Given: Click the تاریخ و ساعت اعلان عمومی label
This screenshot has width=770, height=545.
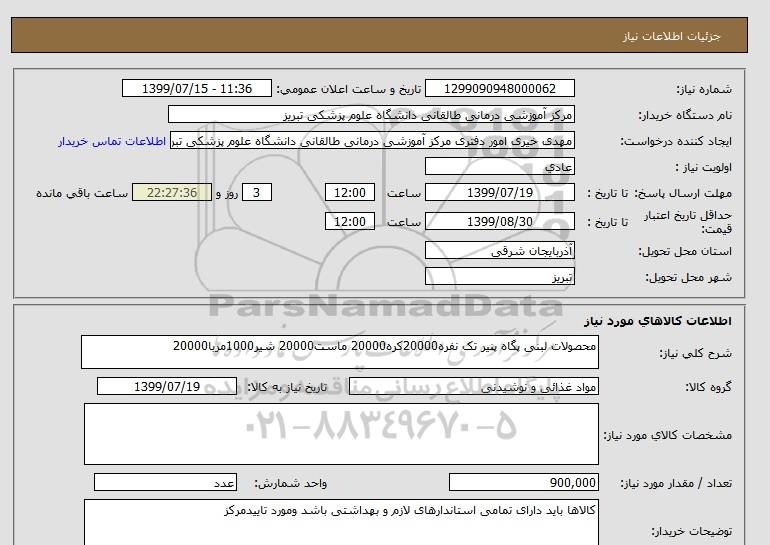Looking at the screenshot, I should (x=349, y=89).
